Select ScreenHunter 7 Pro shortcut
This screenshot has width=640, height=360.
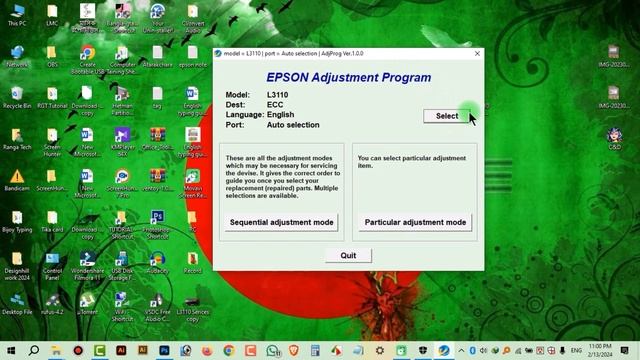[122, 183]
